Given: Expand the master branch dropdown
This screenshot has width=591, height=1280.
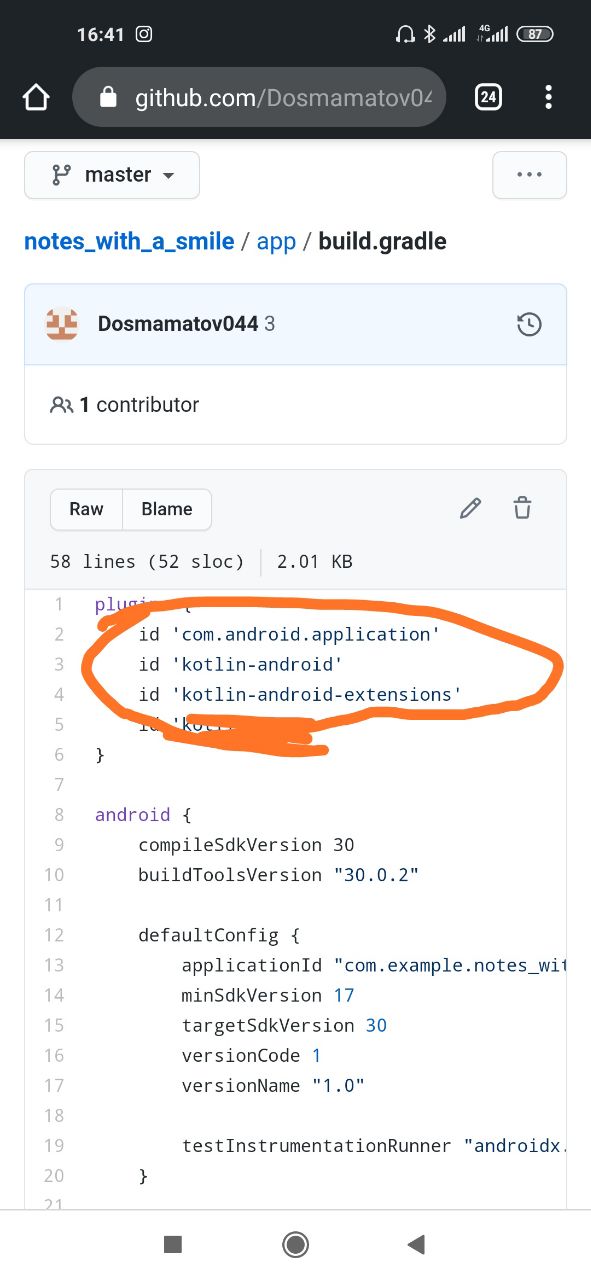Looking at the screenshot, I should pos(112,175).
